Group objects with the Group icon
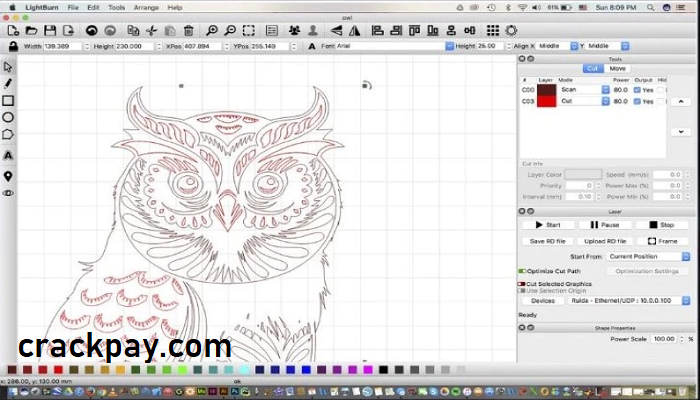The image size is (700, 400). point(294,30)
